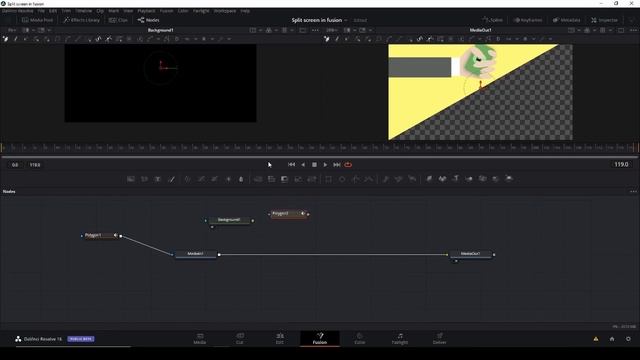
Task: Stop playback
Action: point(314,165)
